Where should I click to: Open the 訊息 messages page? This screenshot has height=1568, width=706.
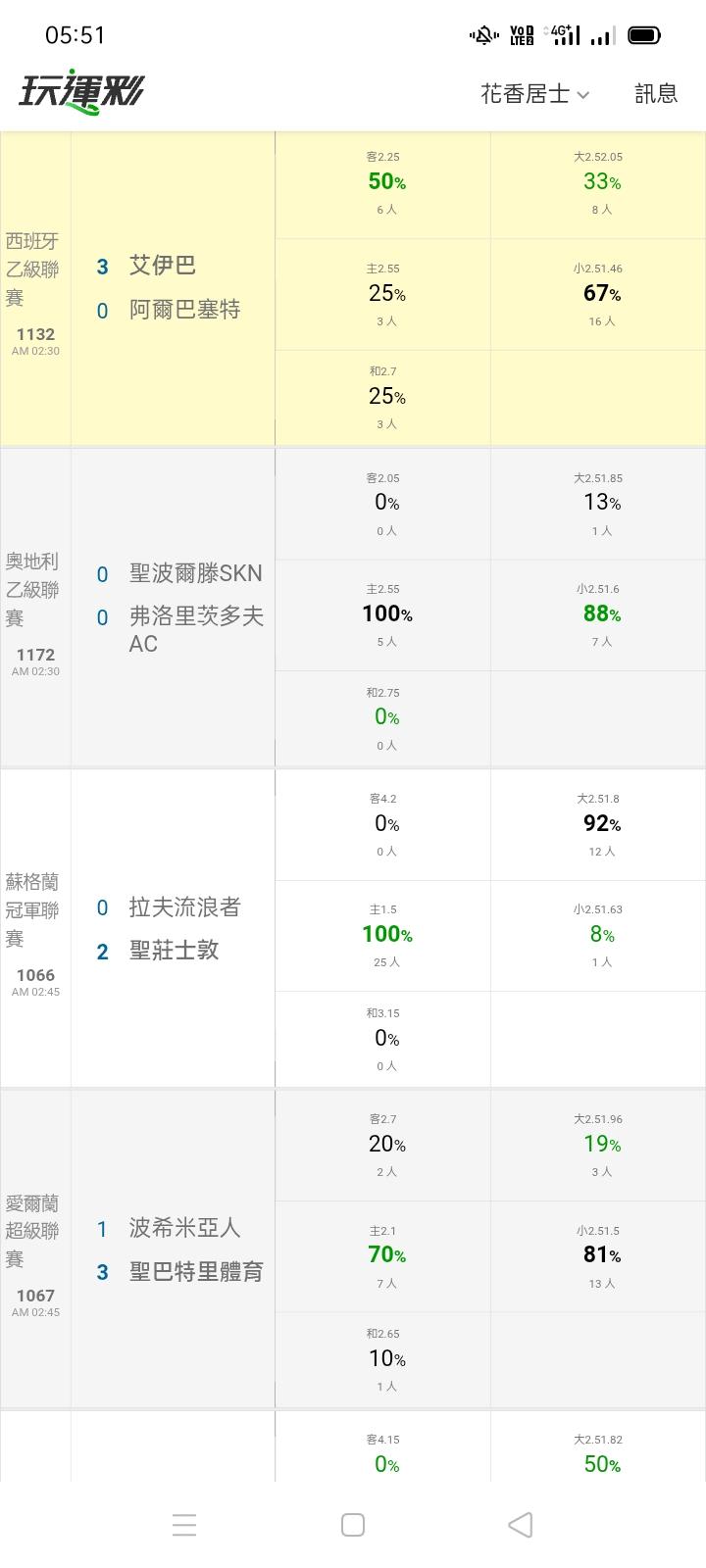[656, 94]
